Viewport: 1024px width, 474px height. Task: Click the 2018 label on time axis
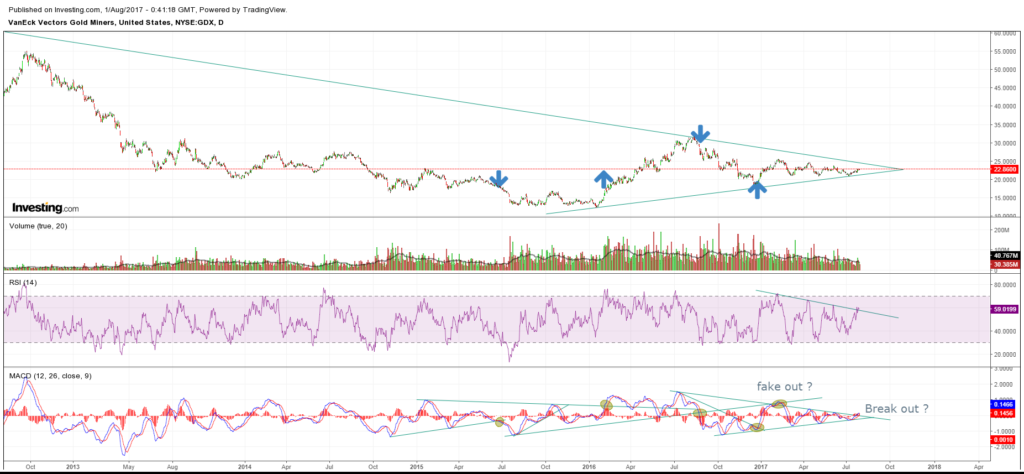(935, 467)
